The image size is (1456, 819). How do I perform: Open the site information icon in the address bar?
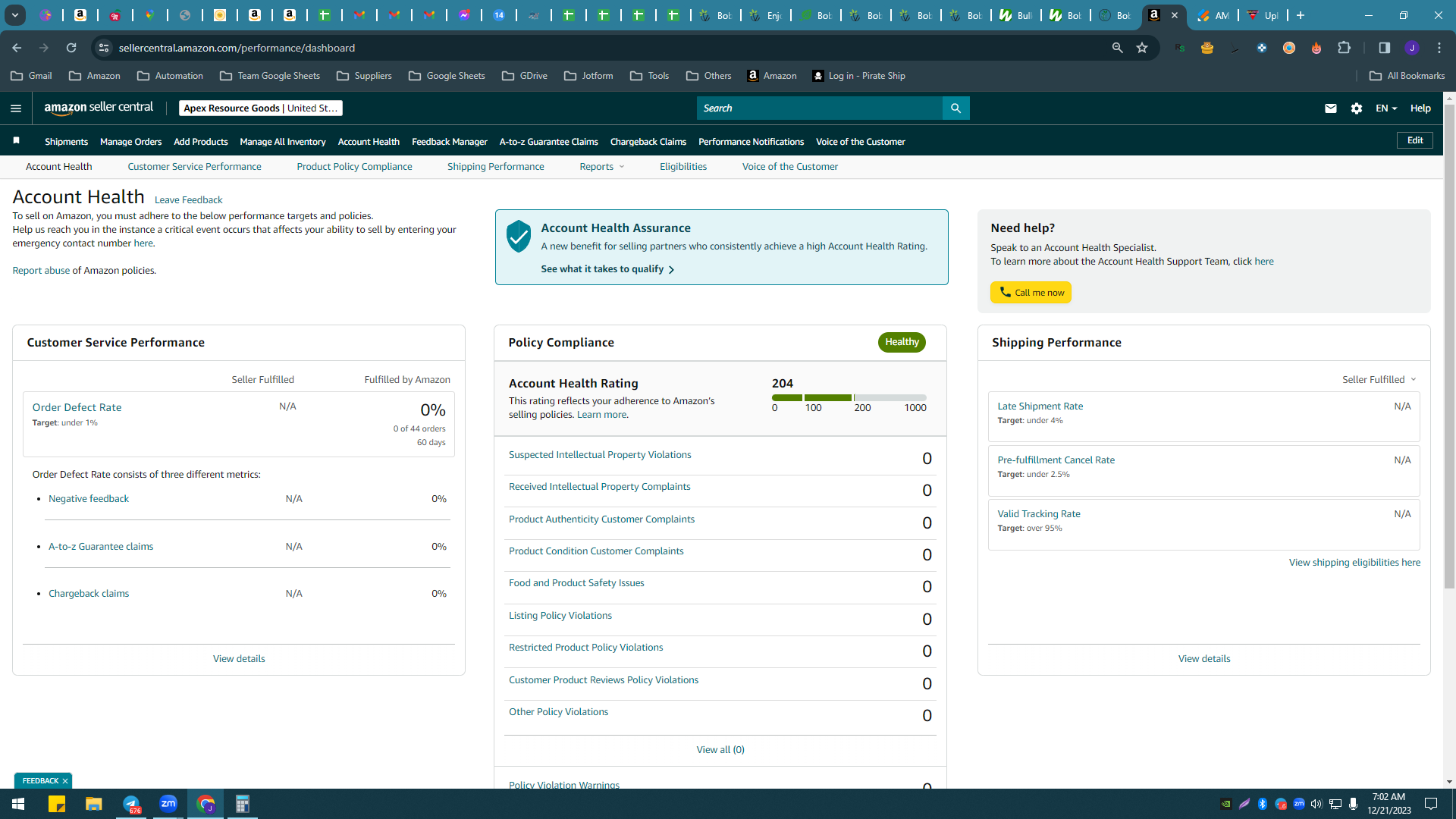pos(104,48)
